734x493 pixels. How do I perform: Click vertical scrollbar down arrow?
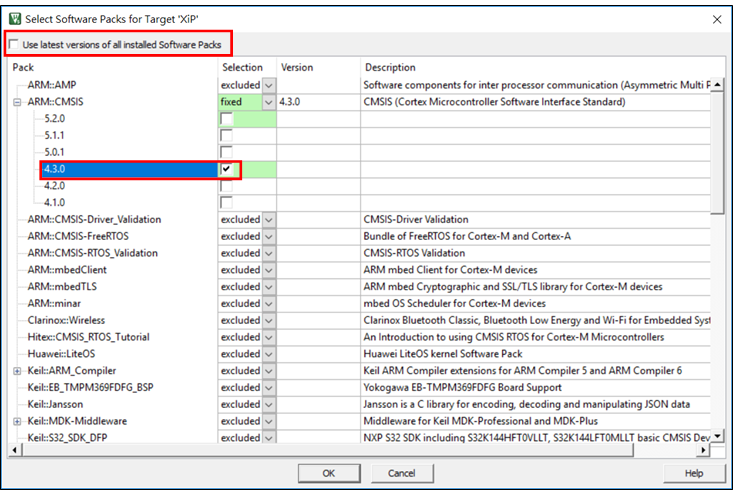717,437
